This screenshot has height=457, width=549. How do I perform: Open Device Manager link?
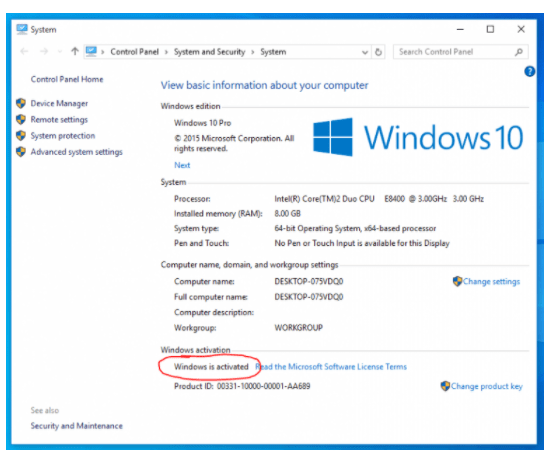59,103
